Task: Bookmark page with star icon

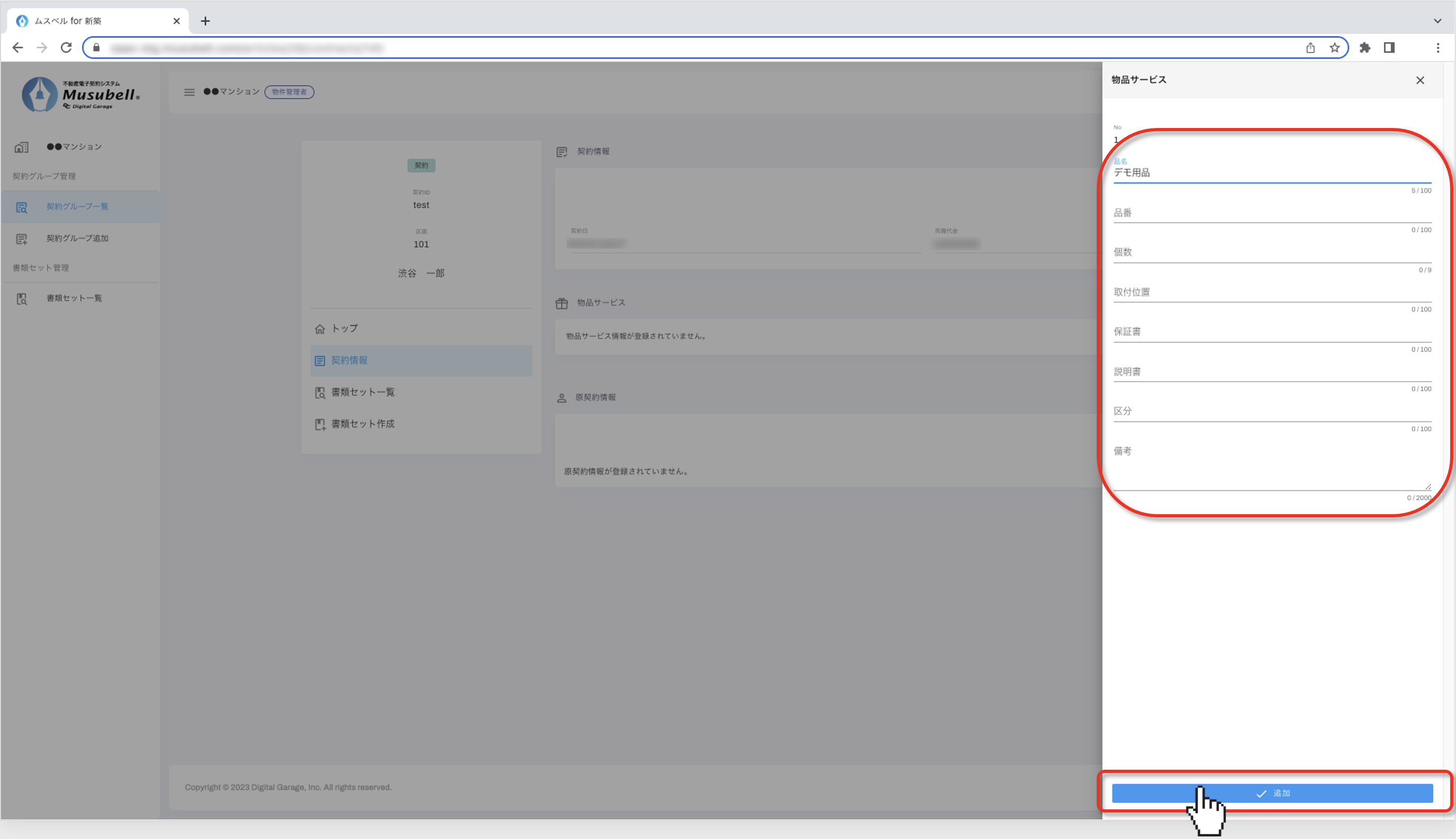Action: [x=1334, y=48]
